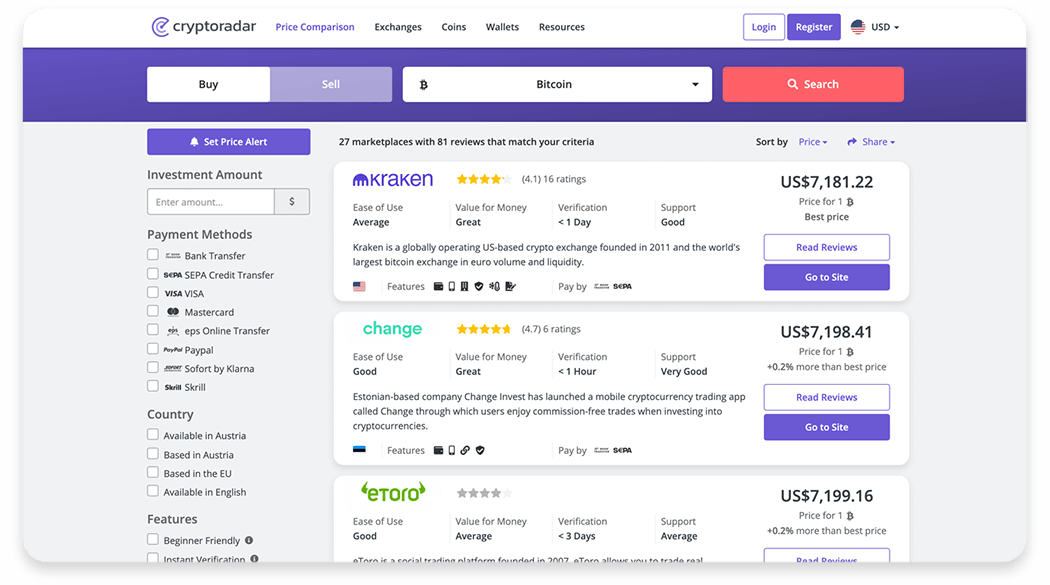This screenshot has height=585, width=1050.
Task: Click the Kraken logo
Action: point(393,179)
